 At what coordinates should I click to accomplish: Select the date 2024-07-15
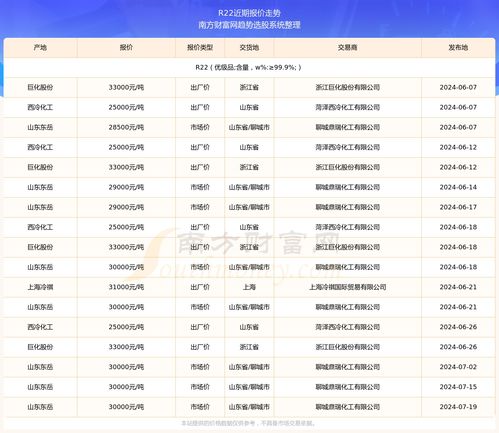click(x=458, y=387)
